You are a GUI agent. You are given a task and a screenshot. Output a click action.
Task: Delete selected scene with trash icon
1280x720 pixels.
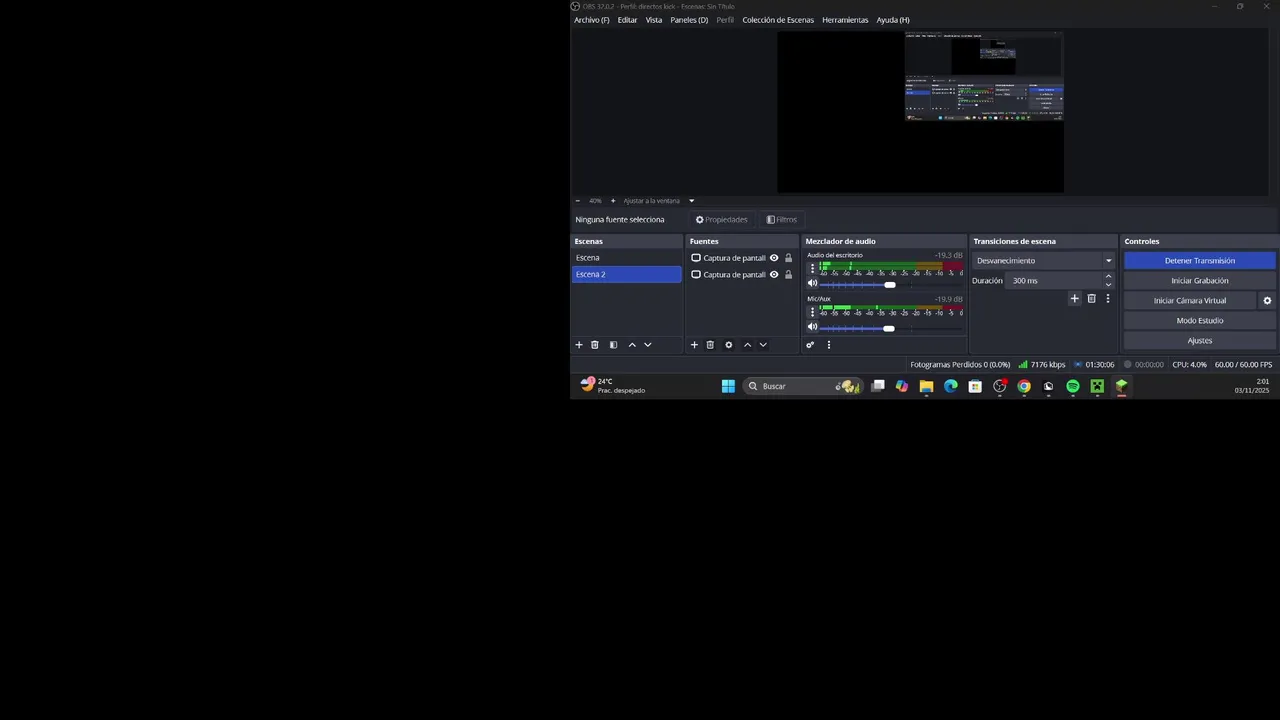[595, 345]
